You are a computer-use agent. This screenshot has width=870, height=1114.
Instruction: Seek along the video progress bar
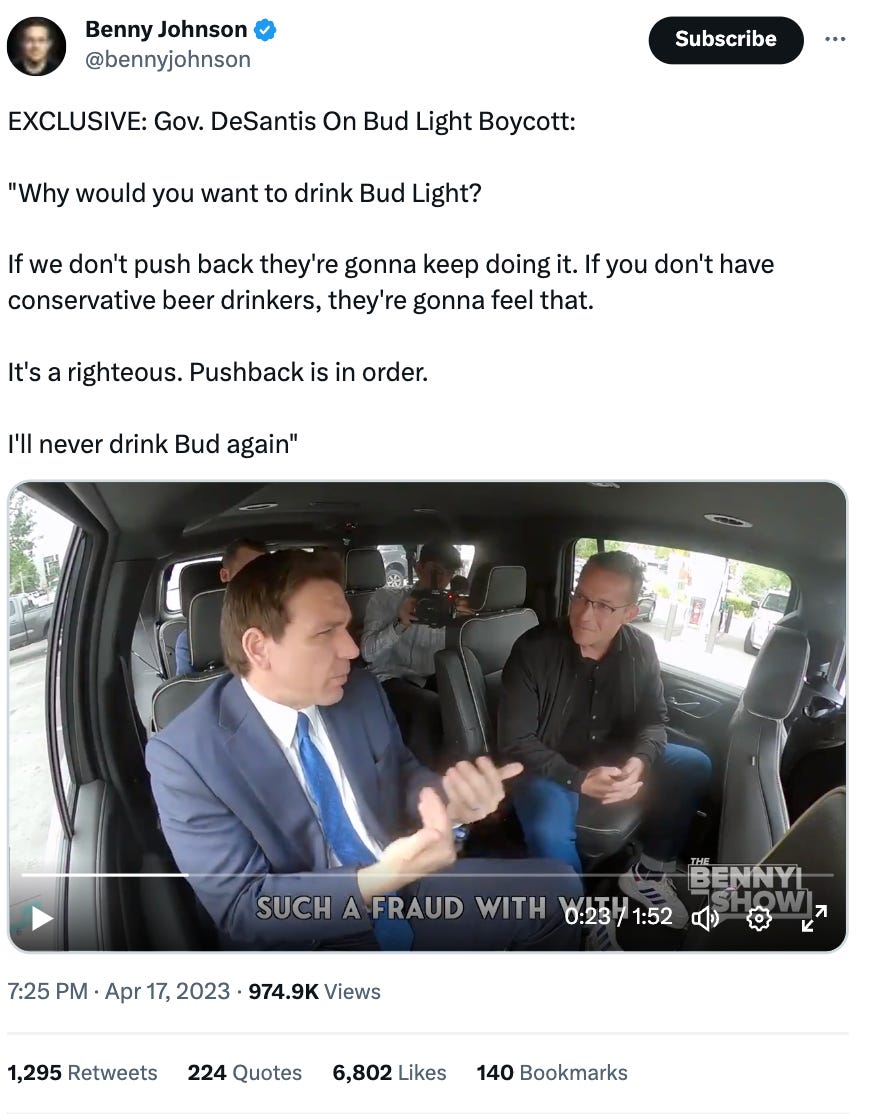427,875
